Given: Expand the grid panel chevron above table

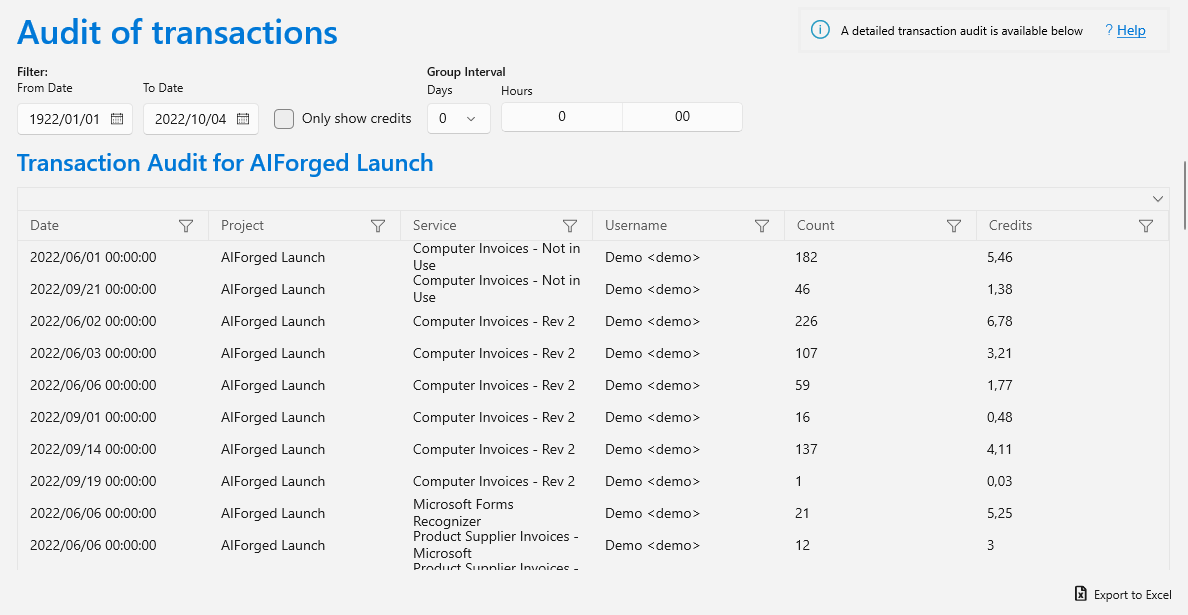Looking at the screenshot, I should click(1158, 199).
